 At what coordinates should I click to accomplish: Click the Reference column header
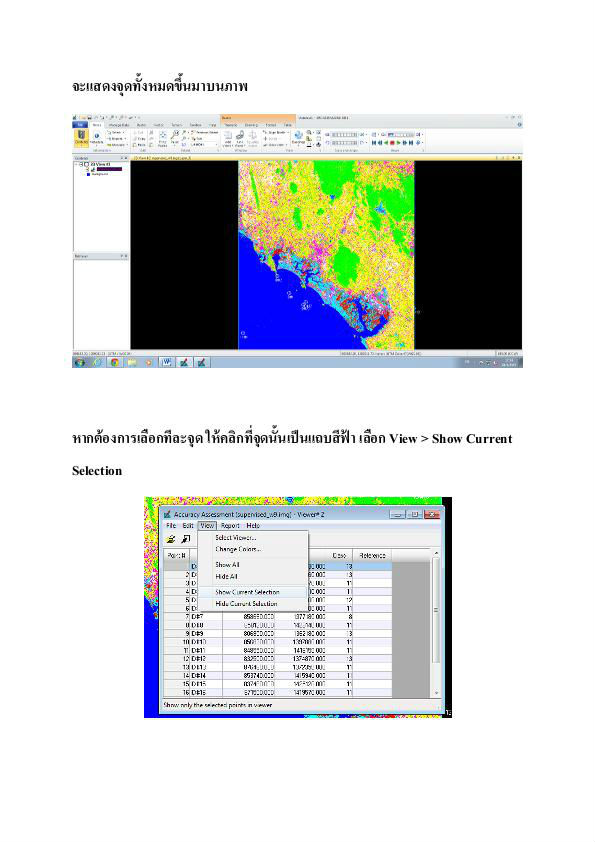(372, 555)
